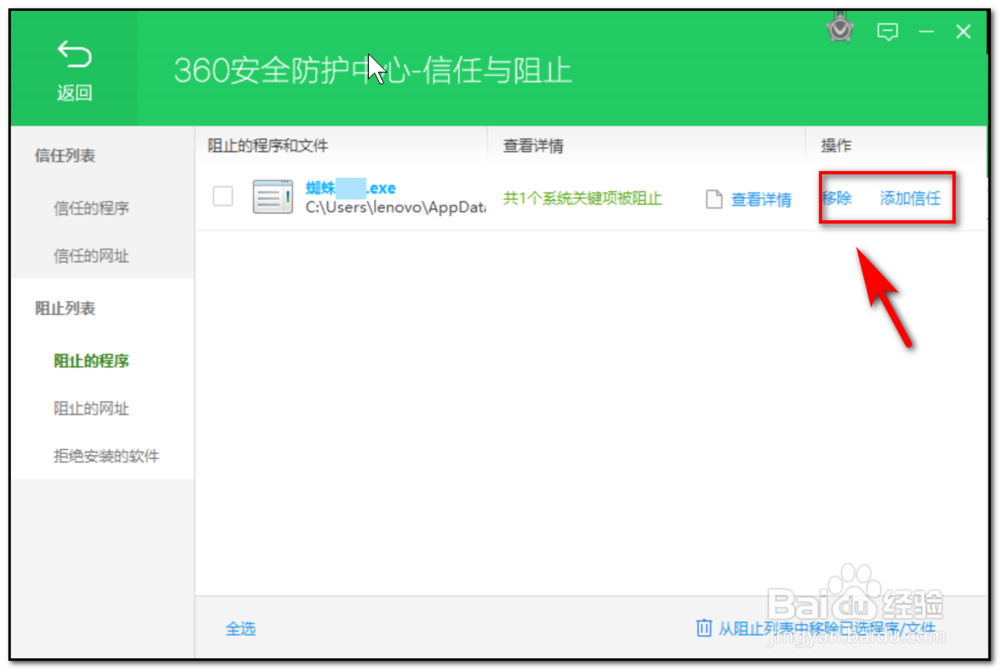
Task: Click the trash icon at the bottom bar
Action: [703, 627]
